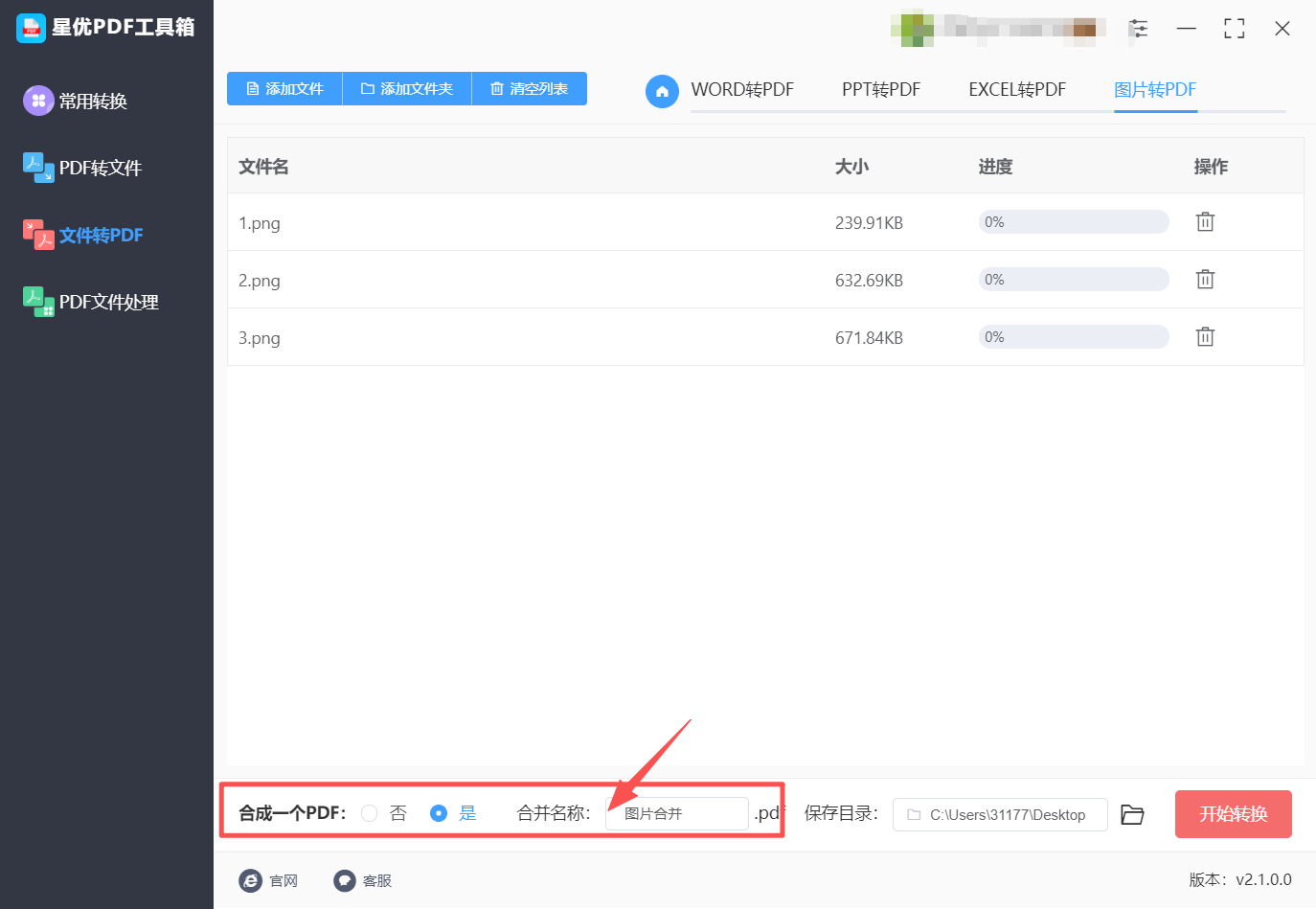Click the 常用转换 purple sidebar icon

(38, 100)
